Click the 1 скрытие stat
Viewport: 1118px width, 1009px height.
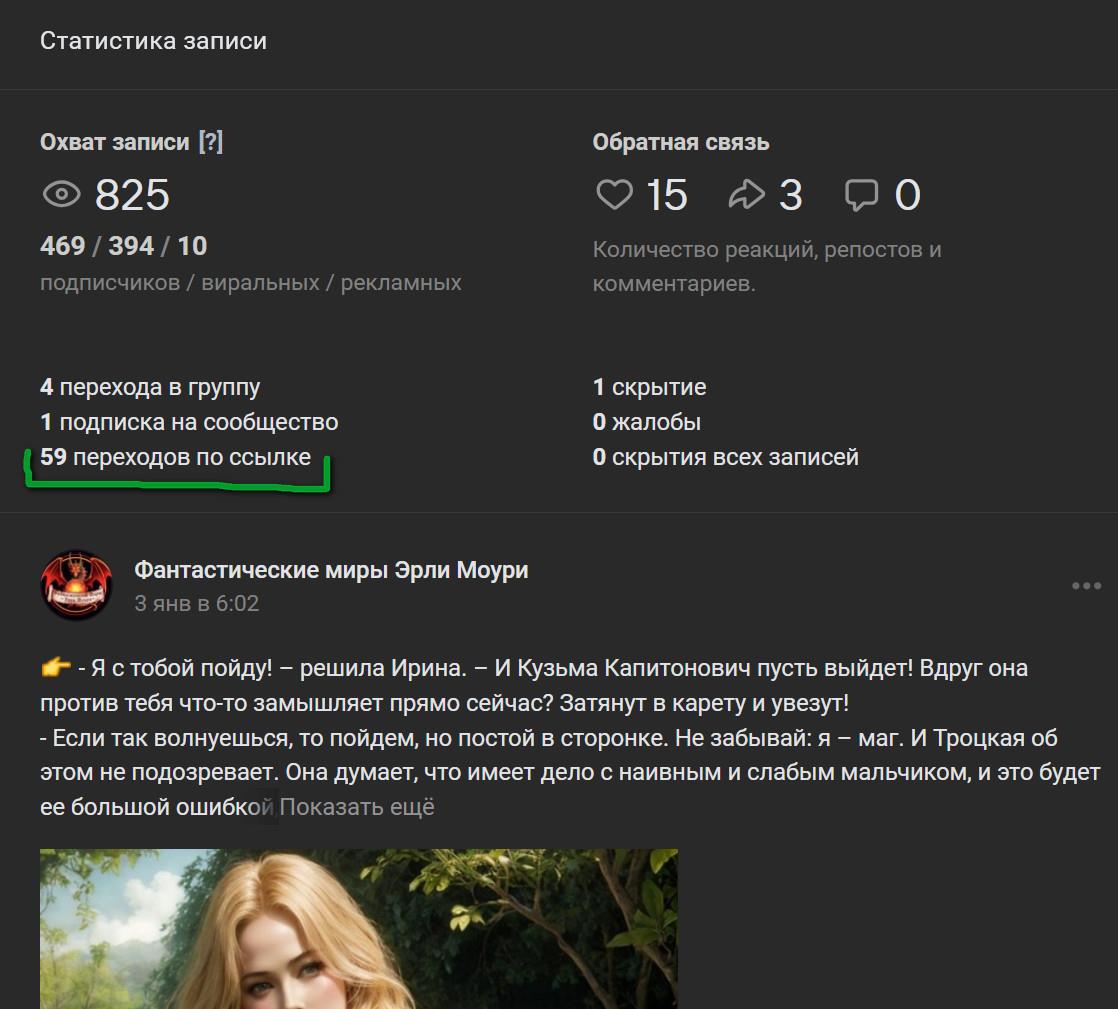click(x=649, y=387)
